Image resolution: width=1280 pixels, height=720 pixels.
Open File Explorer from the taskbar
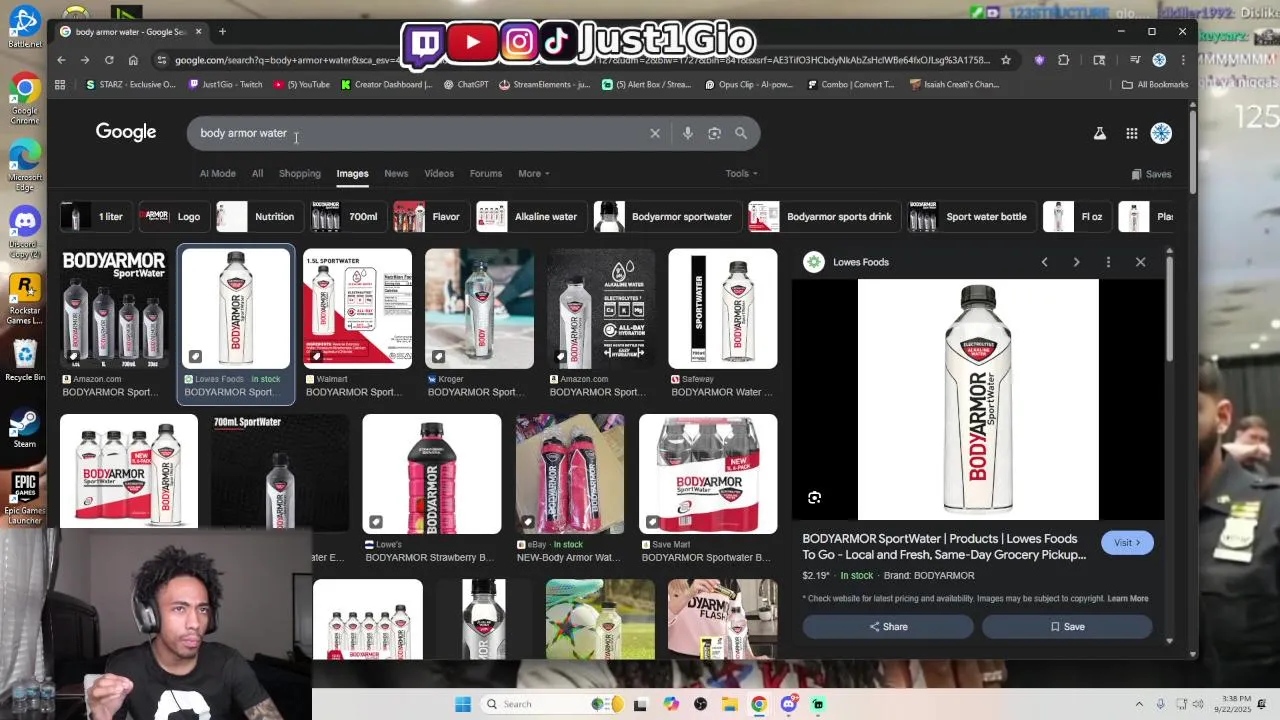pyautogui.click(x=730, y=704)
